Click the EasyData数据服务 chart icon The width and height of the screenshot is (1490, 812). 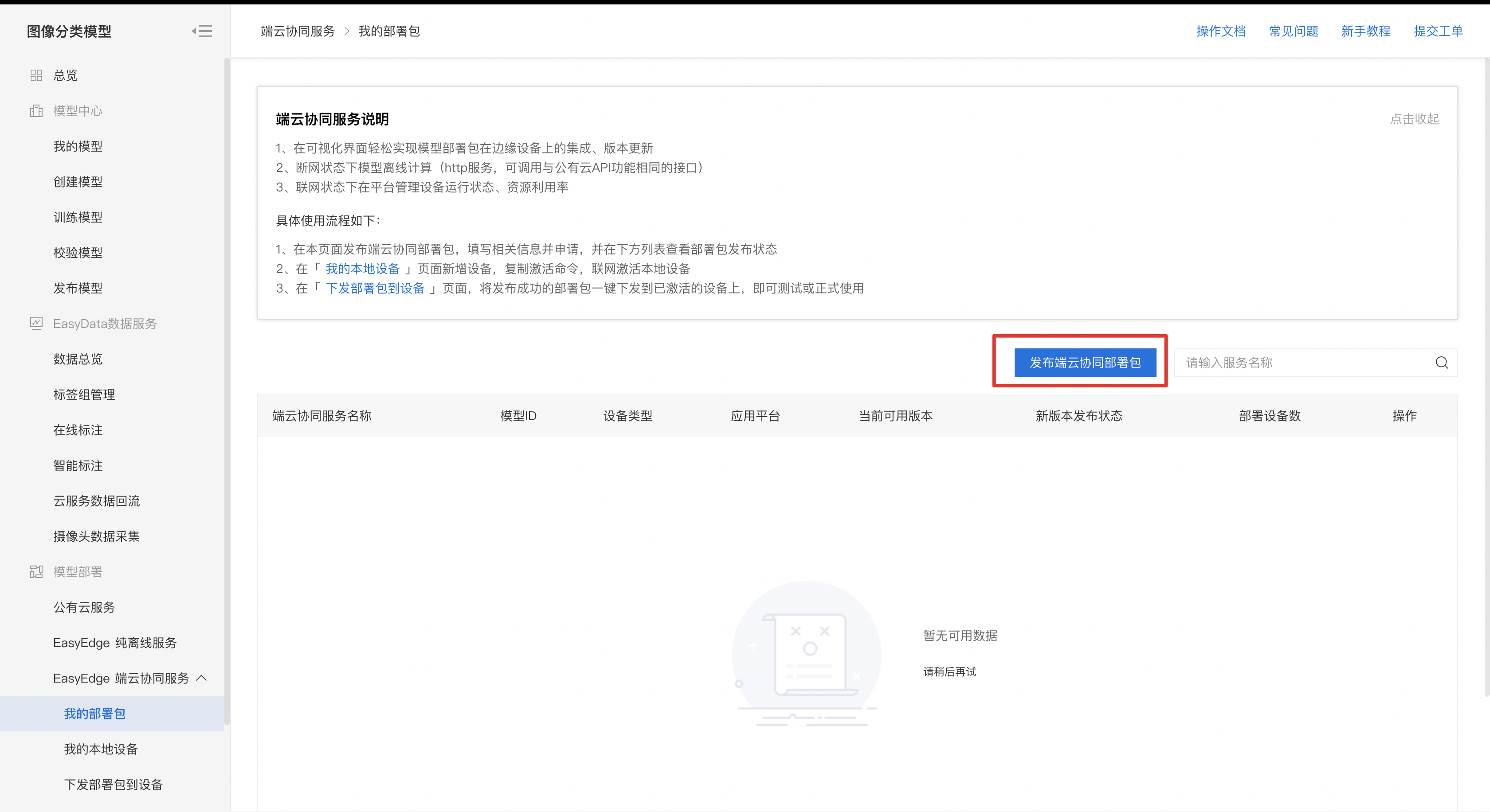36,324
